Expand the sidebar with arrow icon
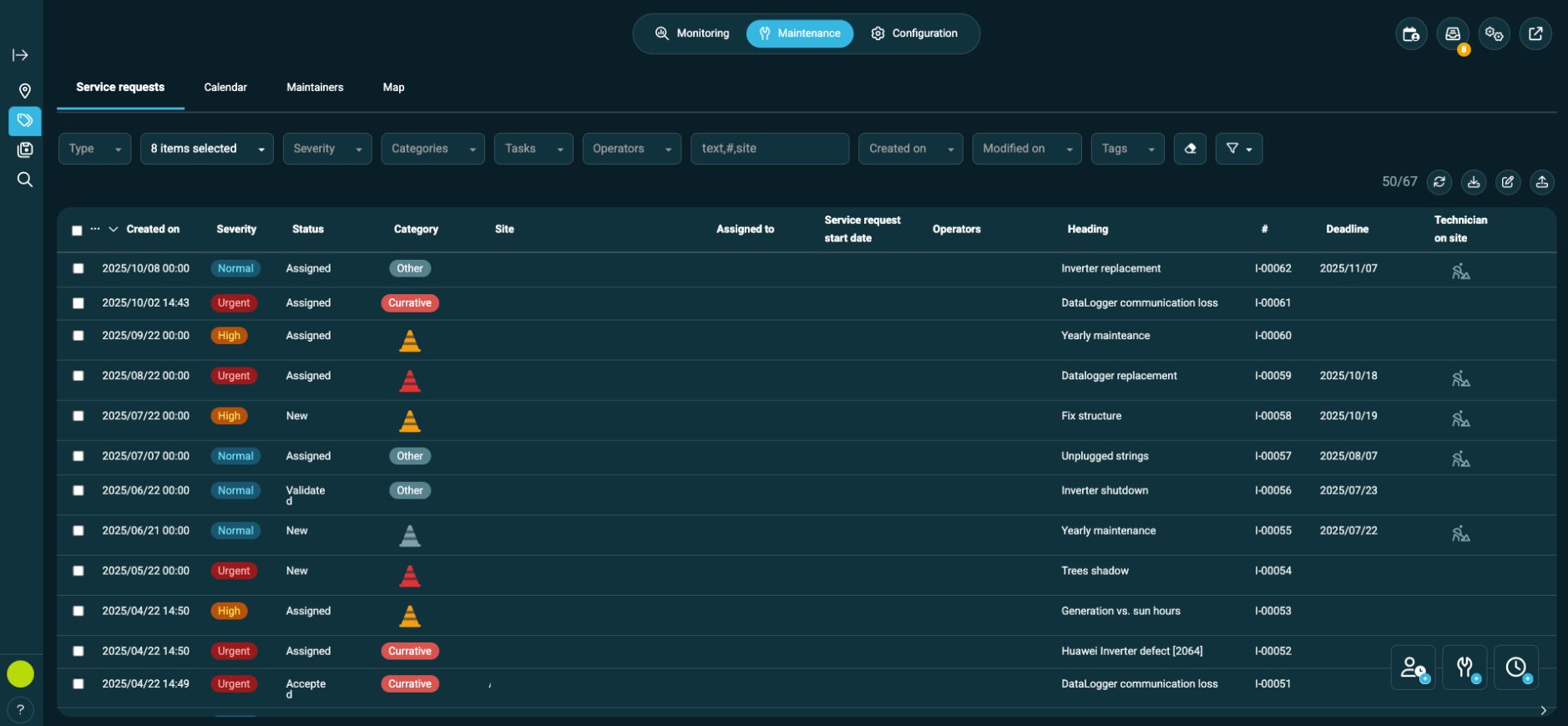Viewport: 1568px width, 726px height. [x=21, y=55]
